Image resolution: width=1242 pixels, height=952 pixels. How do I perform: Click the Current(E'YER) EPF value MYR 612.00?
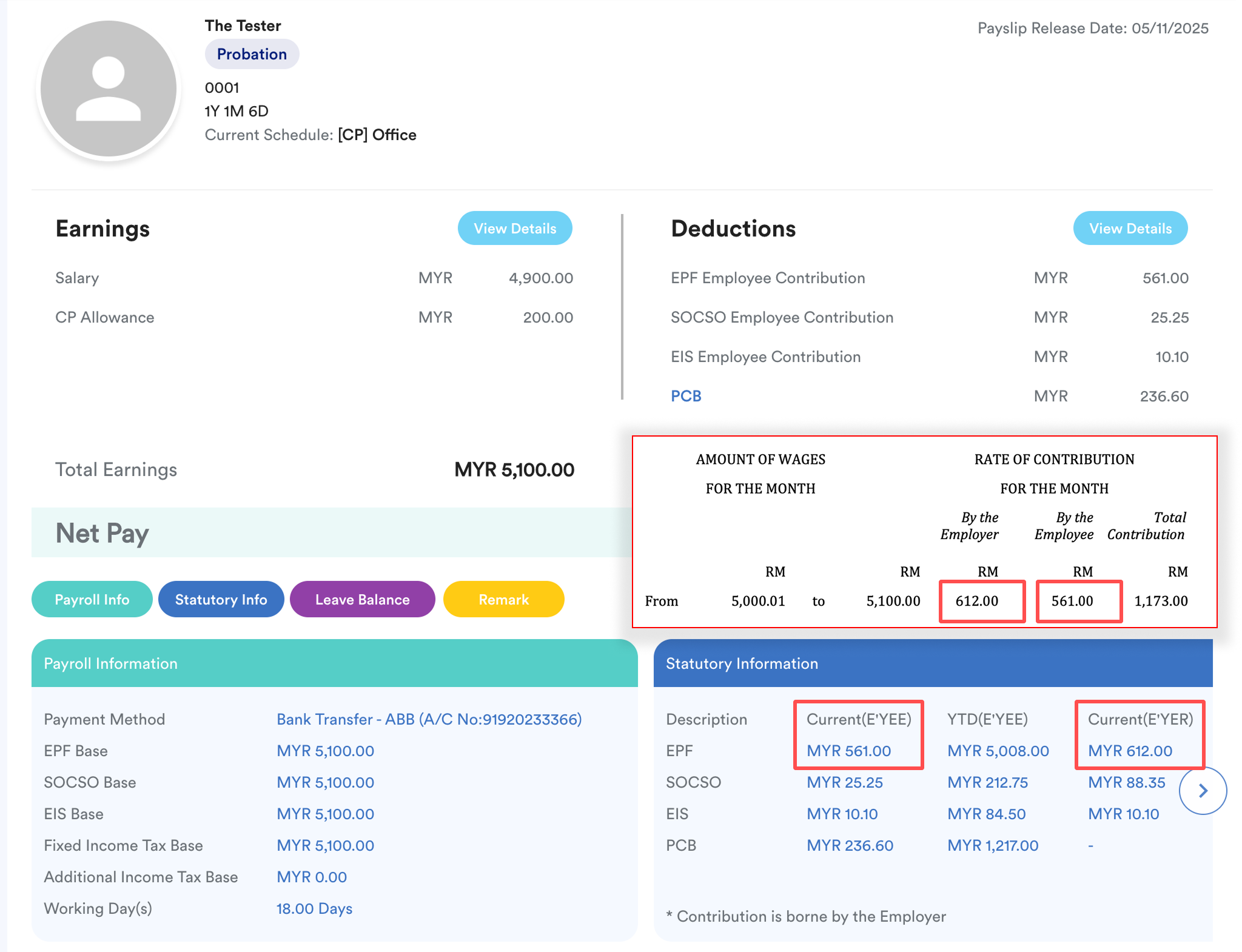coord(1130,751)
